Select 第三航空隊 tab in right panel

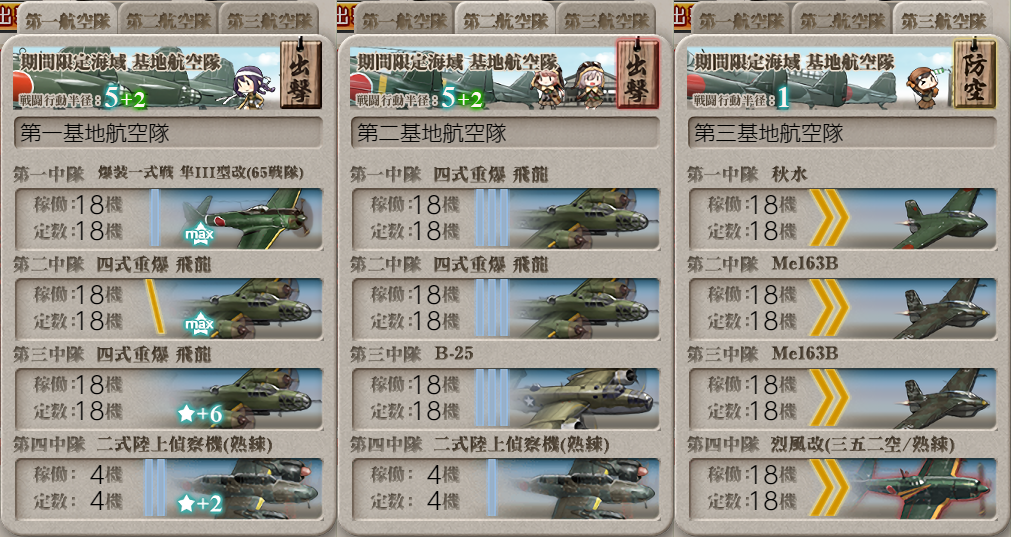[944, 20]
